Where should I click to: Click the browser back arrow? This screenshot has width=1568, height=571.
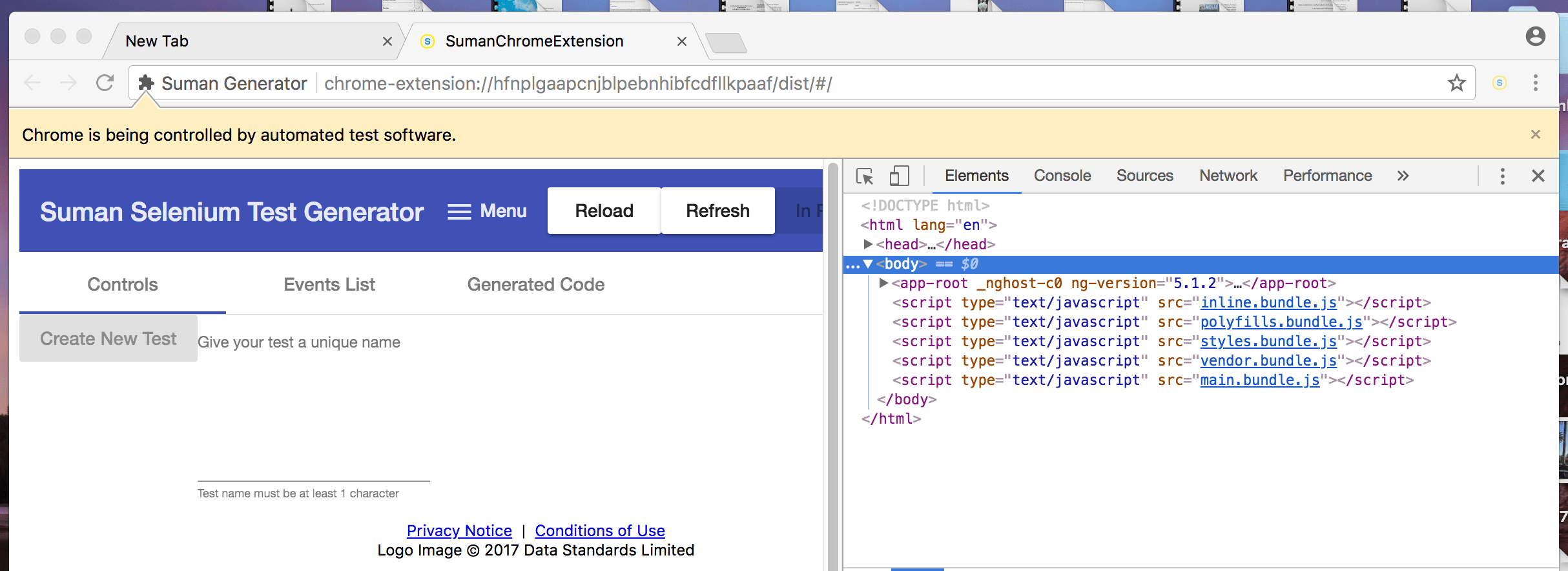(32, 83)
